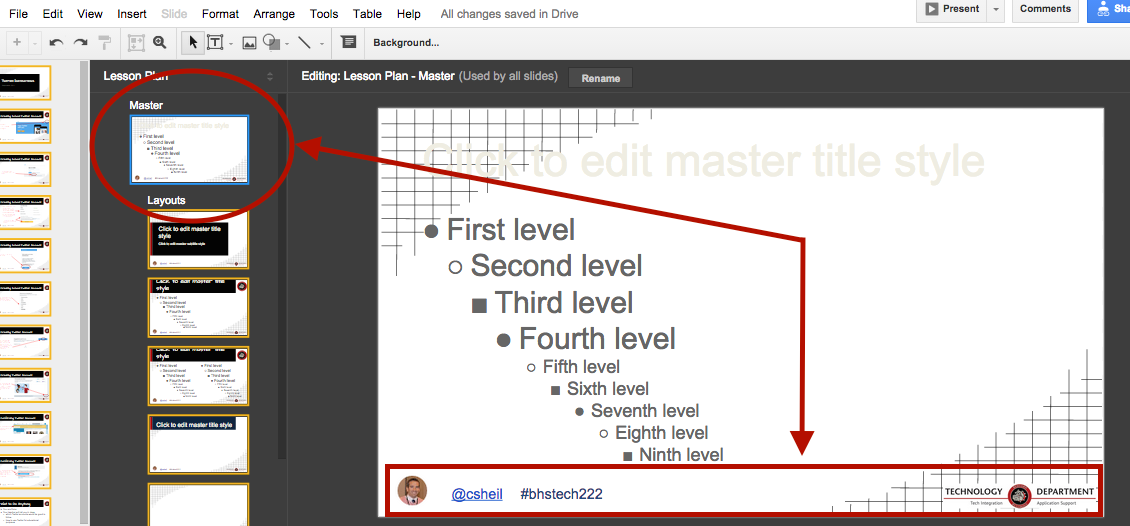Click the Redo arrow in toolbar
The height and width of the screenshot is (526, 1130).
80,43
